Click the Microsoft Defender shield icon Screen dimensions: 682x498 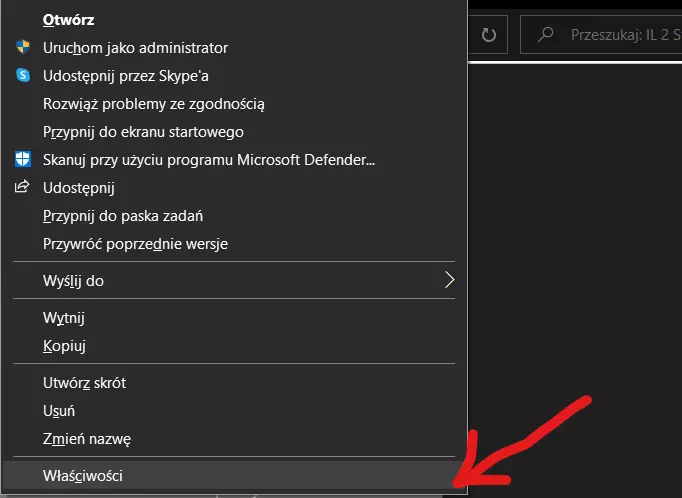[x=23, y=159]
